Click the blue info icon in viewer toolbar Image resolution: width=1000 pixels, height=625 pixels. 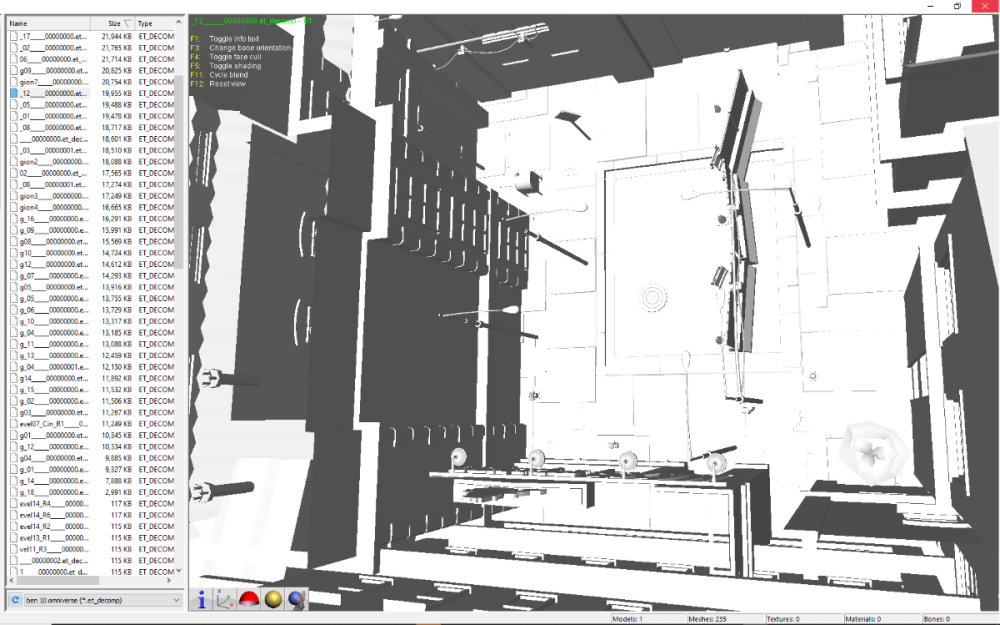pos(202,599)
